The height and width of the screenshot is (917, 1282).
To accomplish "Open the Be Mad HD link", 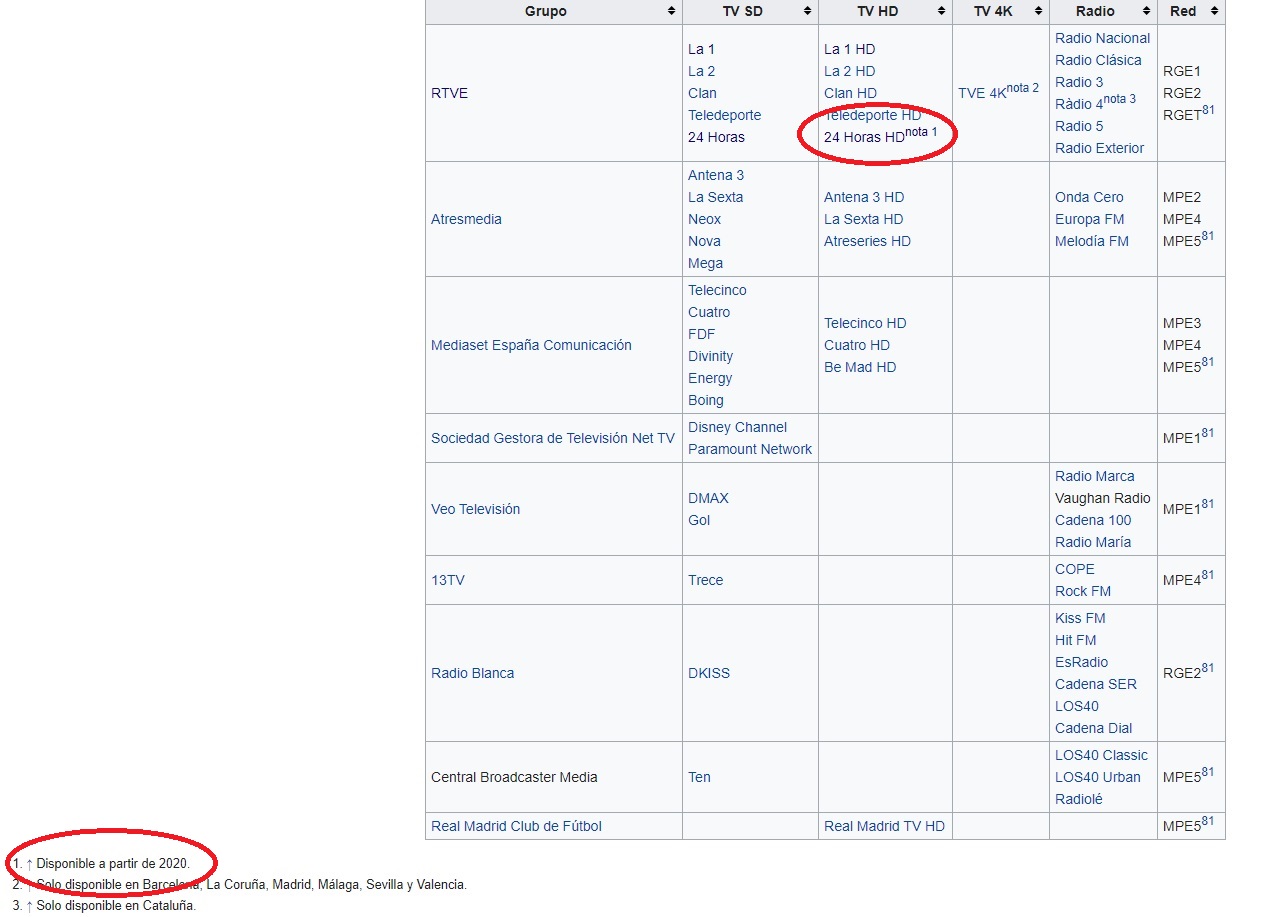I will (x=861, y=367).
